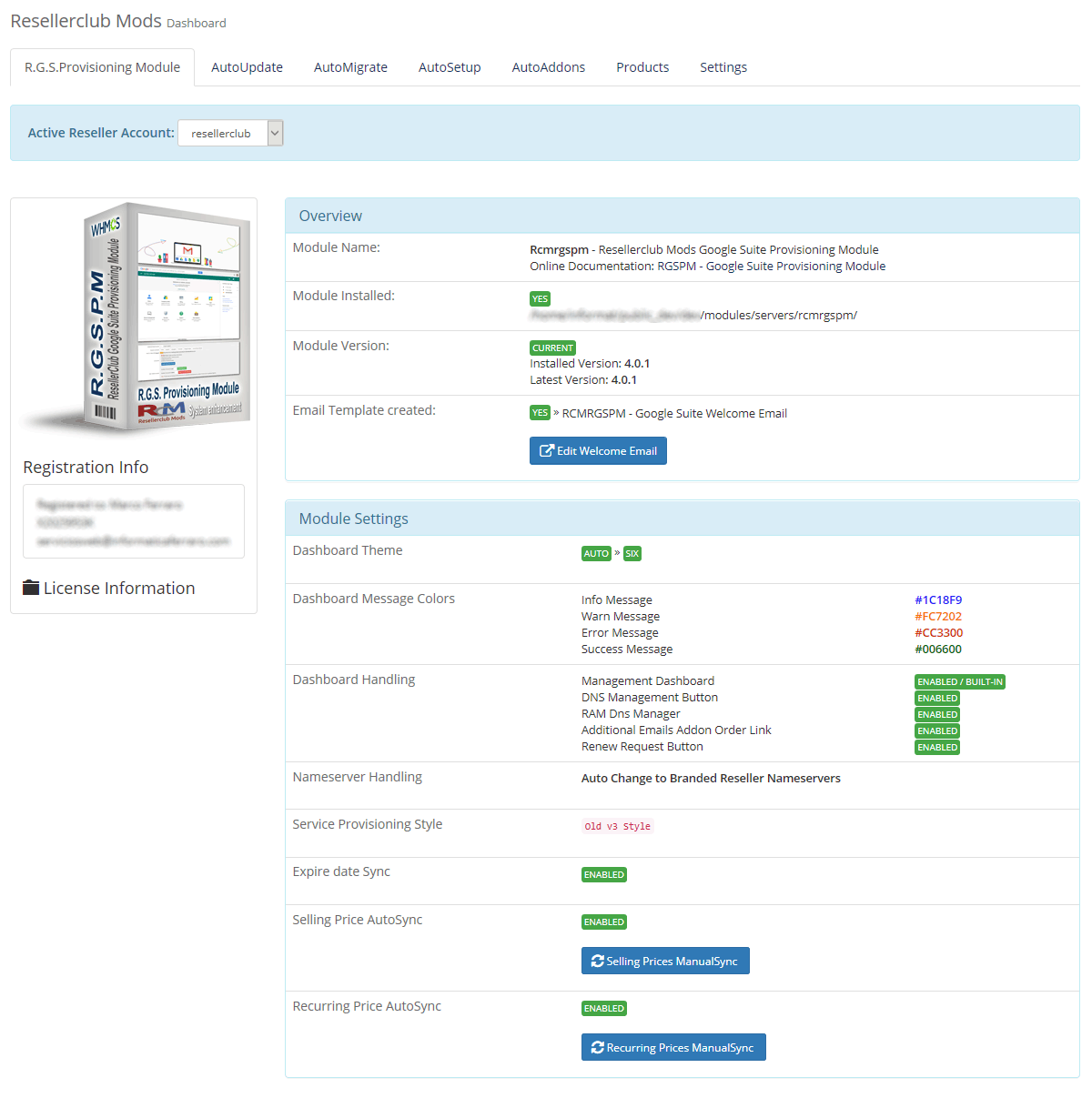Screen dimensions: 1092x1108
Task: Click the CURRENT module version badge
Action: point(552,348)
